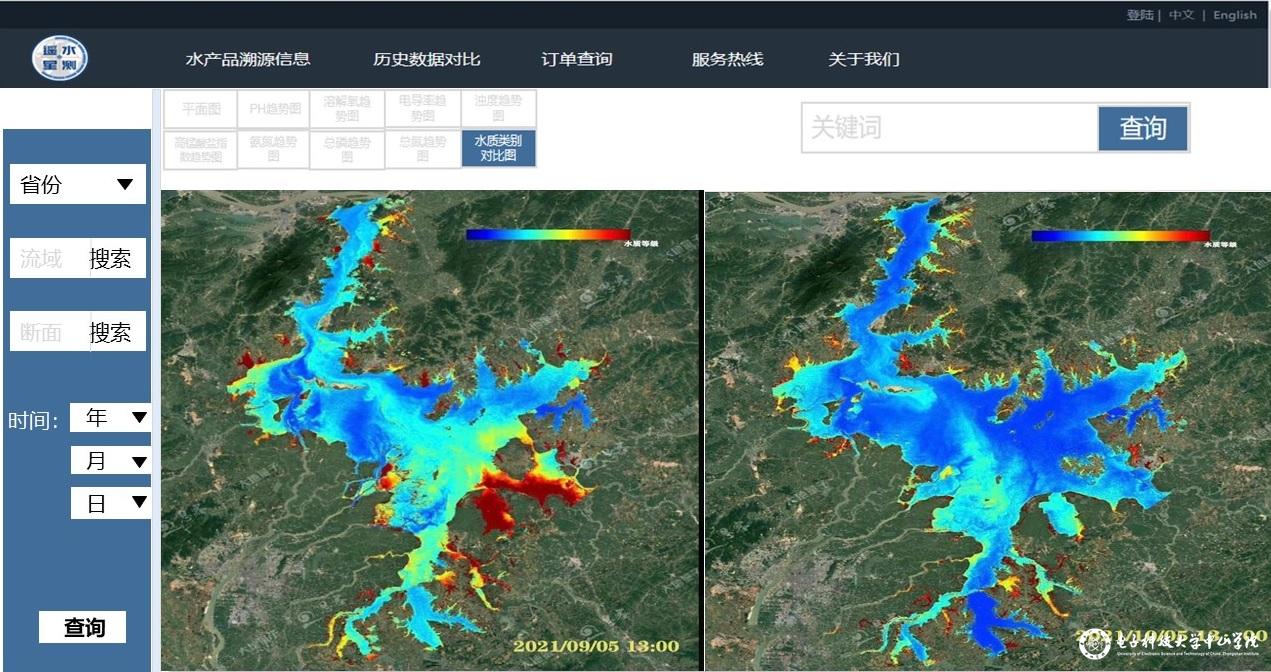Expand the 年 year dropdown
The image size is (1271, 672).
point(110,418)
